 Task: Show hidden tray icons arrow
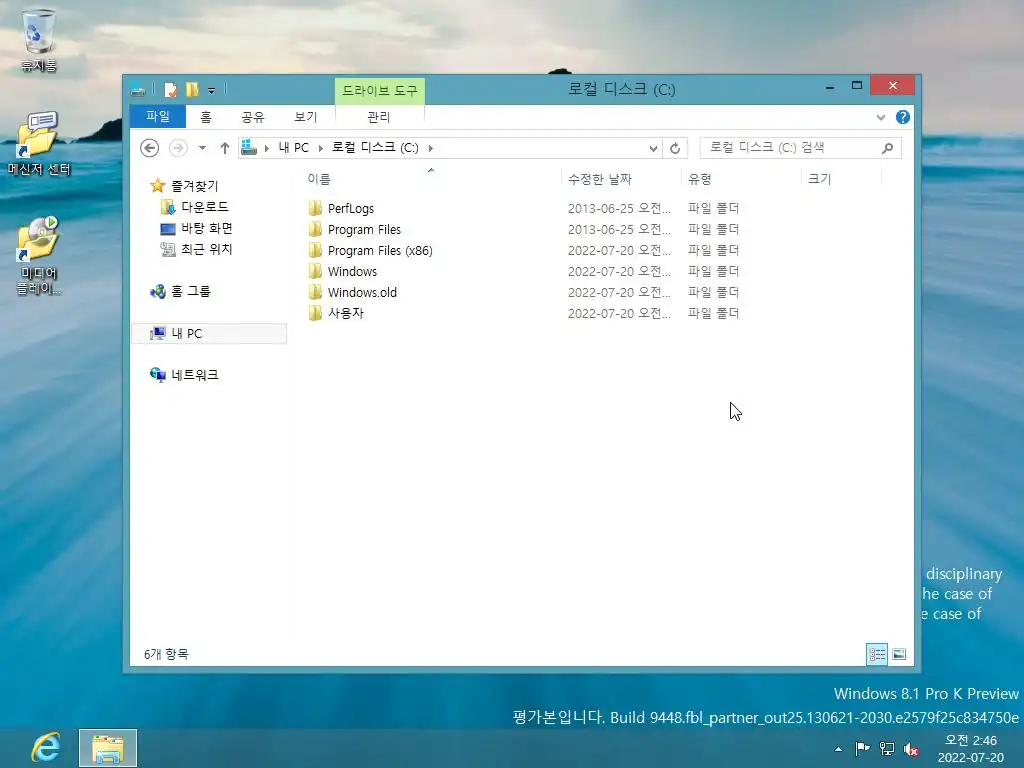838,749
